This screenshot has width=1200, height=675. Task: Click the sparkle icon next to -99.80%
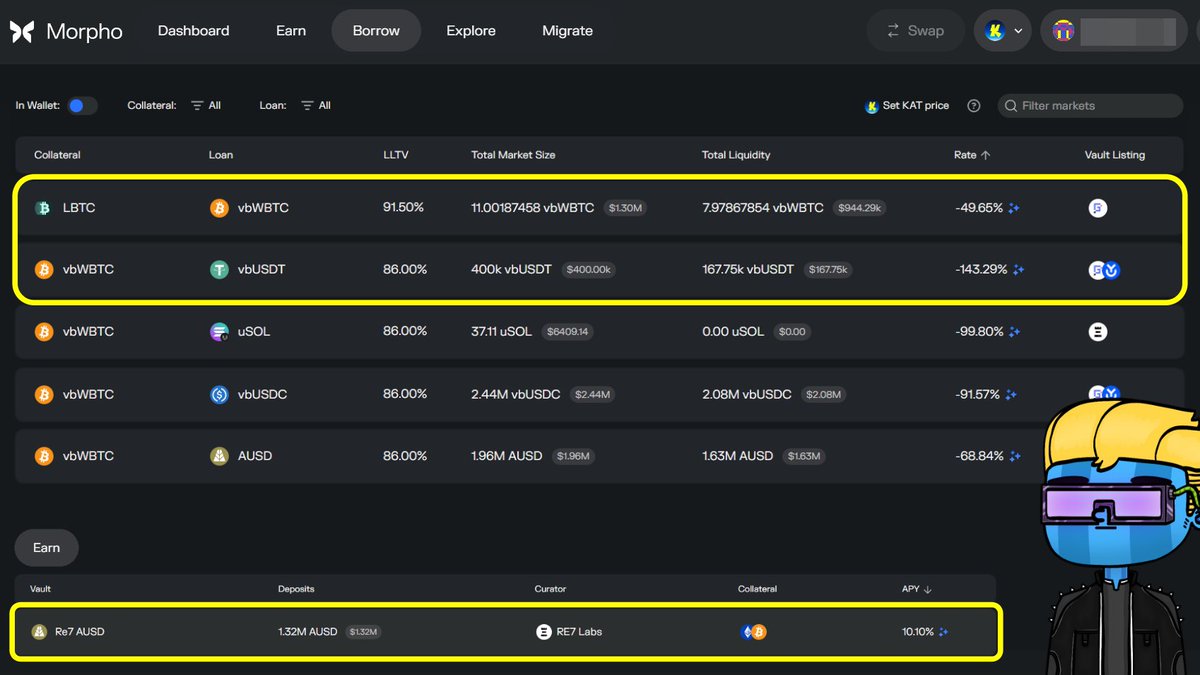(1014, 331)
